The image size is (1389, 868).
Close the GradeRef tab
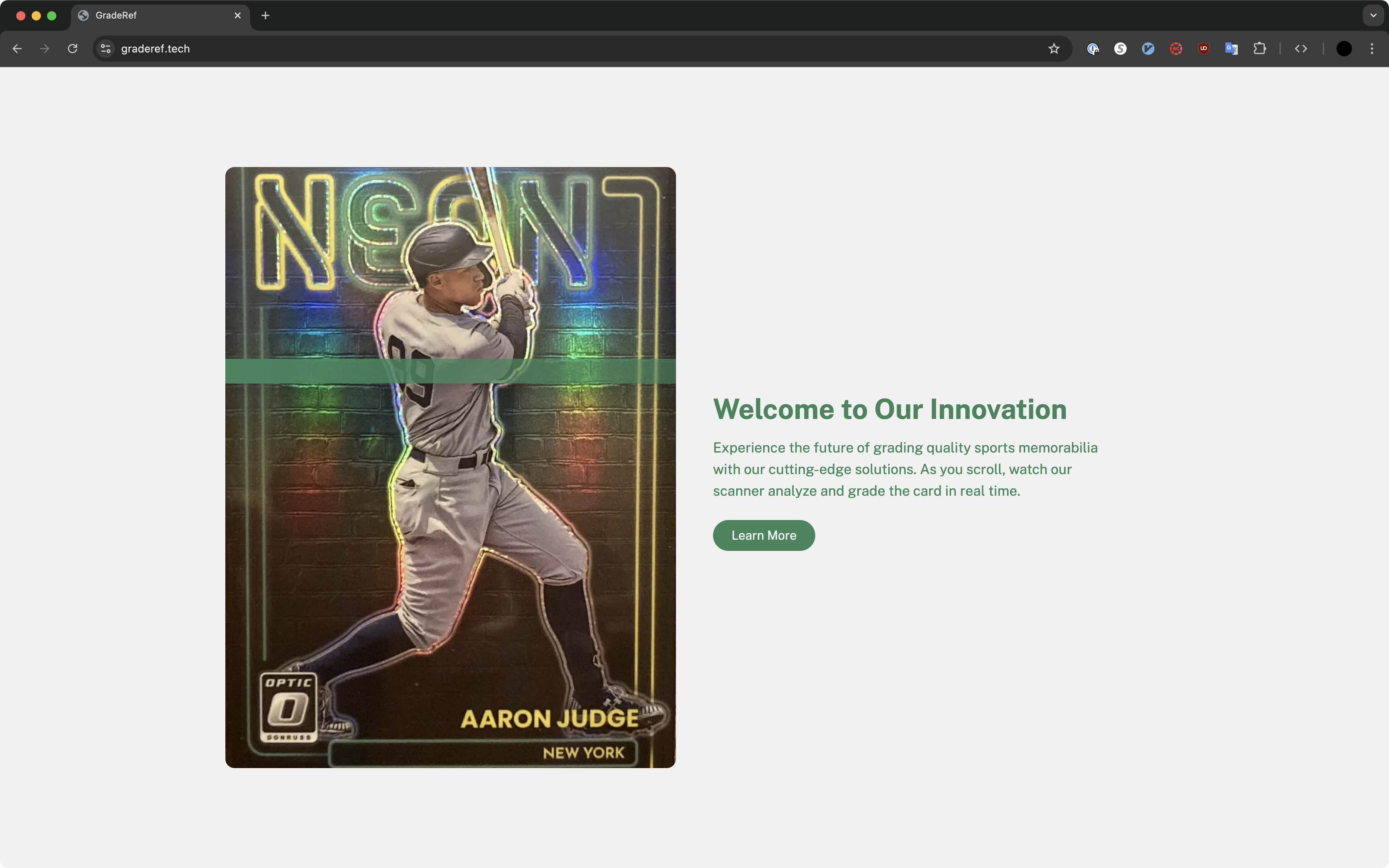click(x=238, y=15)
